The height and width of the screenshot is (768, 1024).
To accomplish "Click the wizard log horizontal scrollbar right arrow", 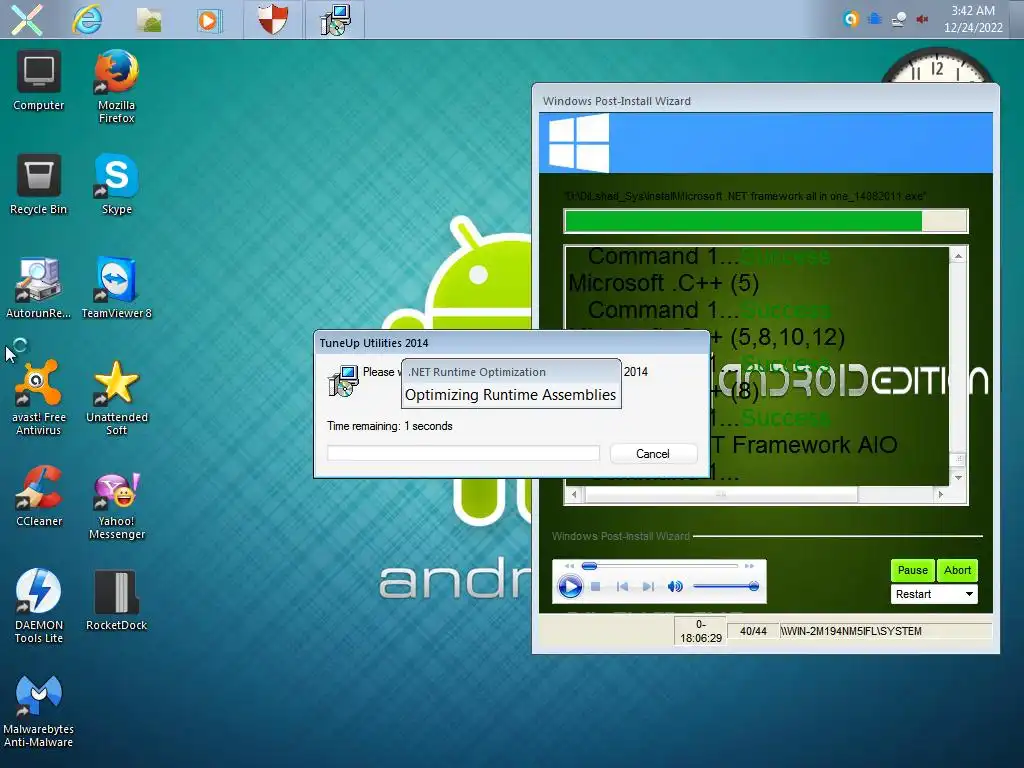I will tap(940, 495).
